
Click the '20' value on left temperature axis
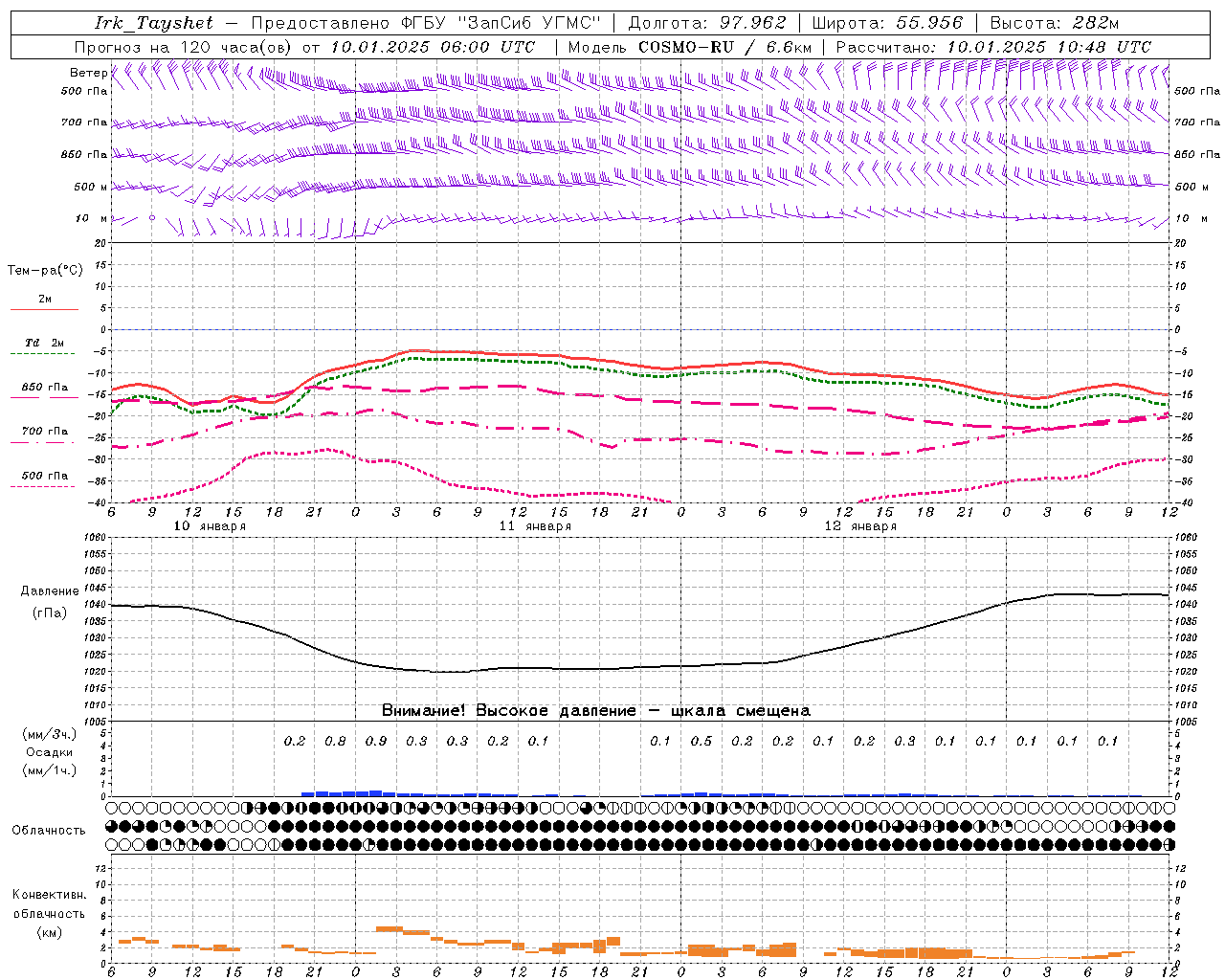(x=102, y=243)
